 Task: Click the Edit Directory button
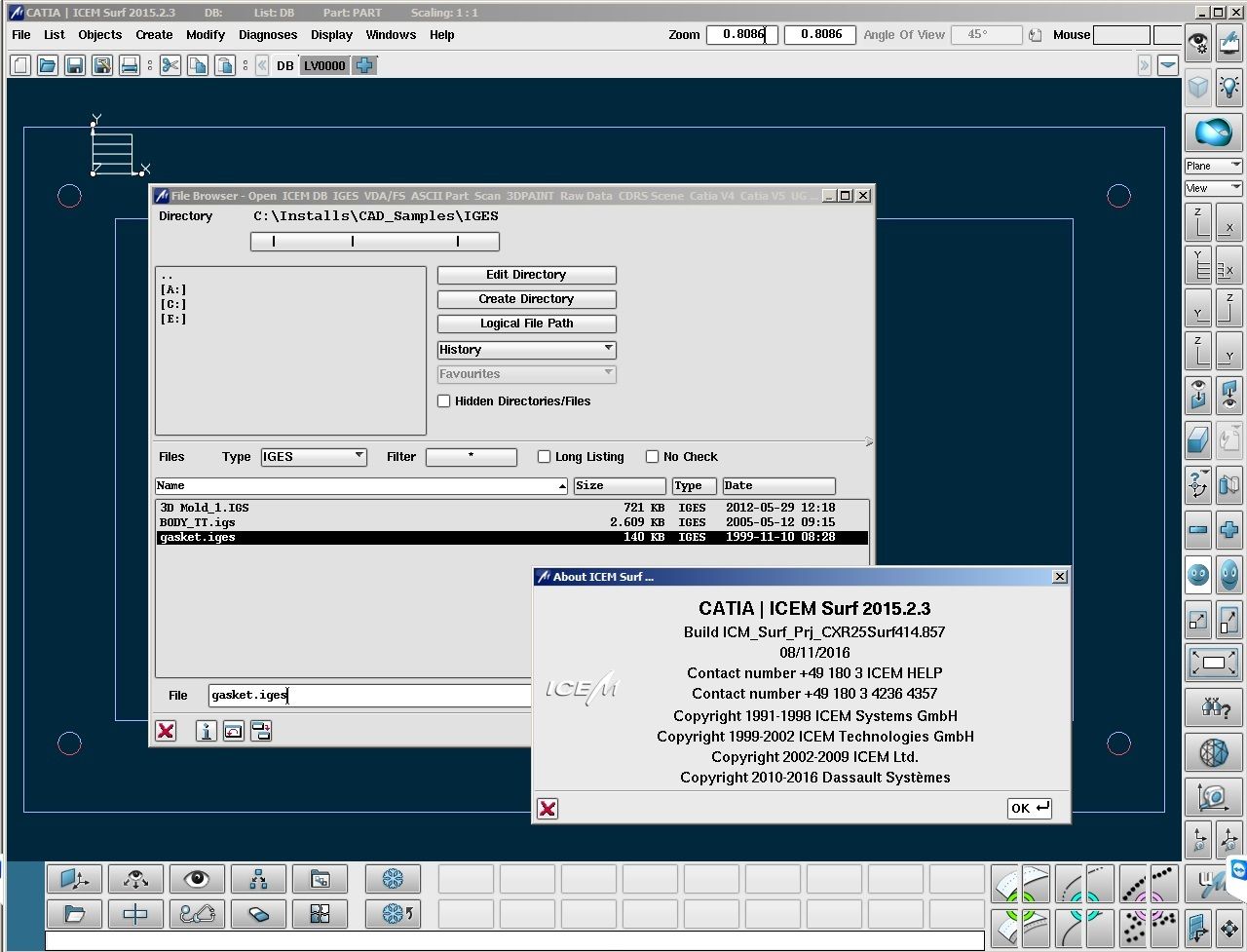pos(527,275)
